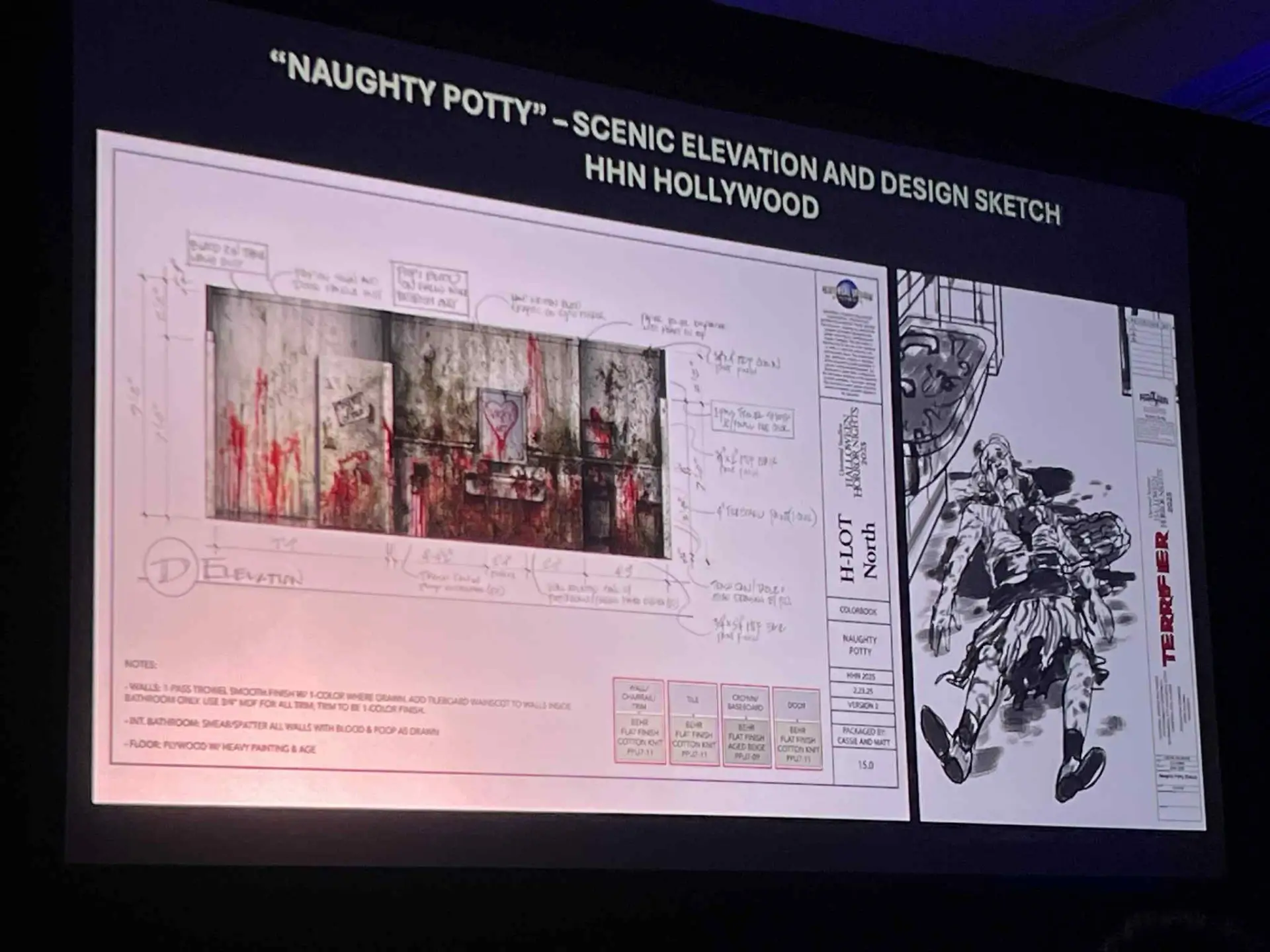The width and height of the screenshot is (1270, 952).
Task: Click the "NAUGHTY POTTY" title block cell
Action: [x=860, y=646]
